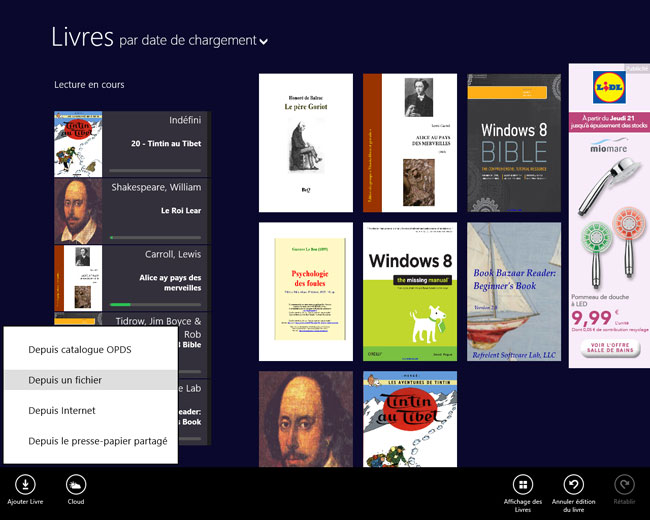Screen dimensions: 650x520
Task: Click 'Shakespeare, William' author label
Action: click(156, 187)
